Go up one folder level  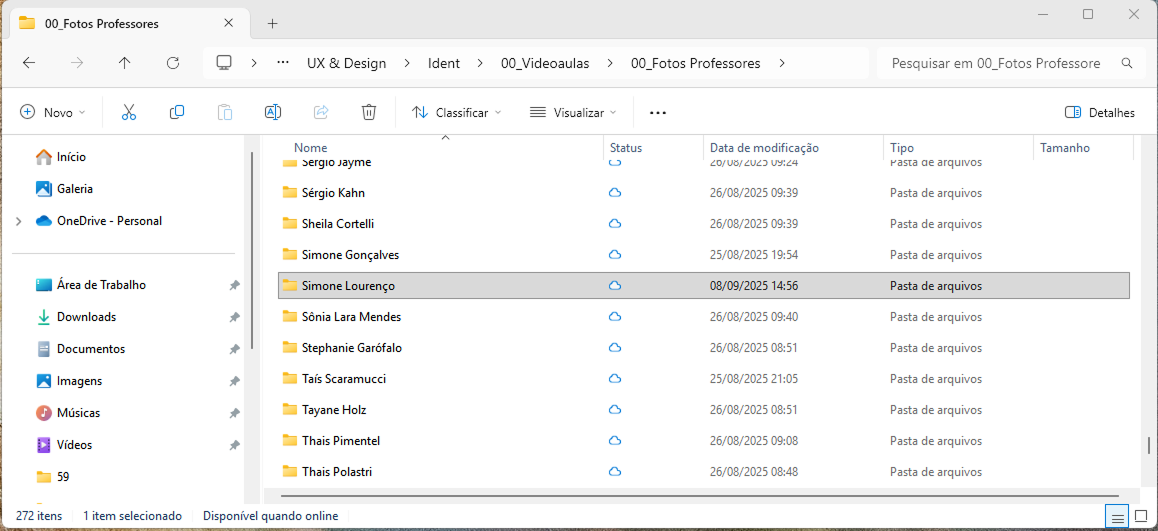tap(124, 63)
